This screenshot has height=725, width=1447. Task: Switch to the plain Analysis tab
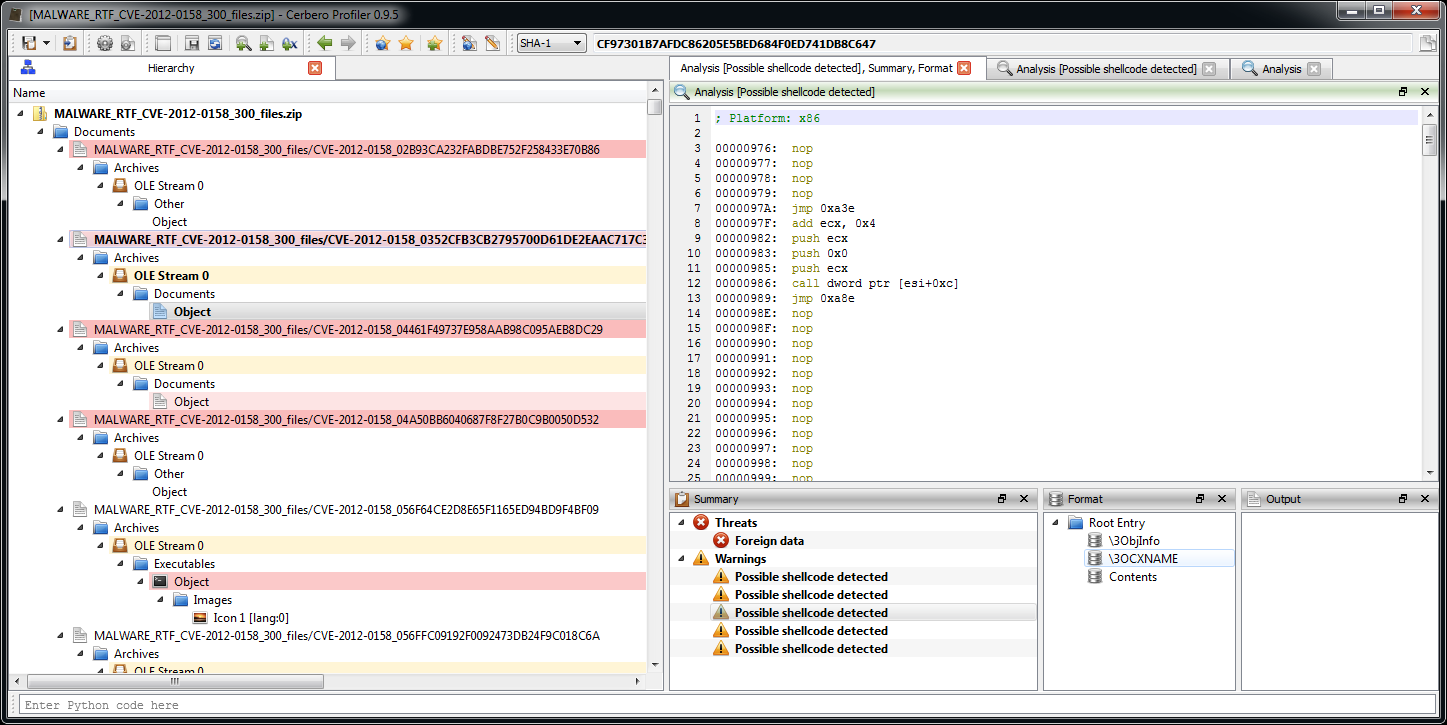point(1282,69)
